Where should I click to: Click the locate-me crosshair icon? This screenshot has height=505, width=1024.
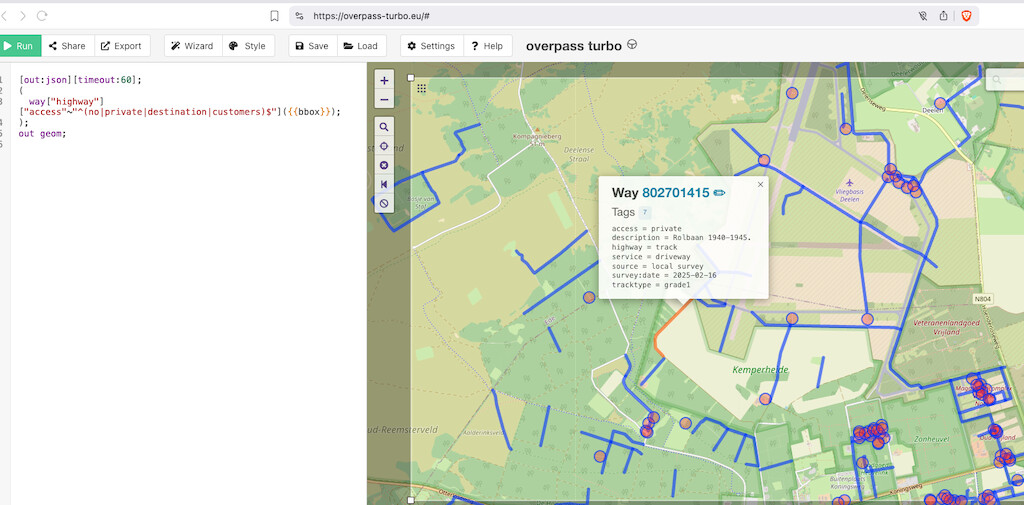[x=384, y=146]
